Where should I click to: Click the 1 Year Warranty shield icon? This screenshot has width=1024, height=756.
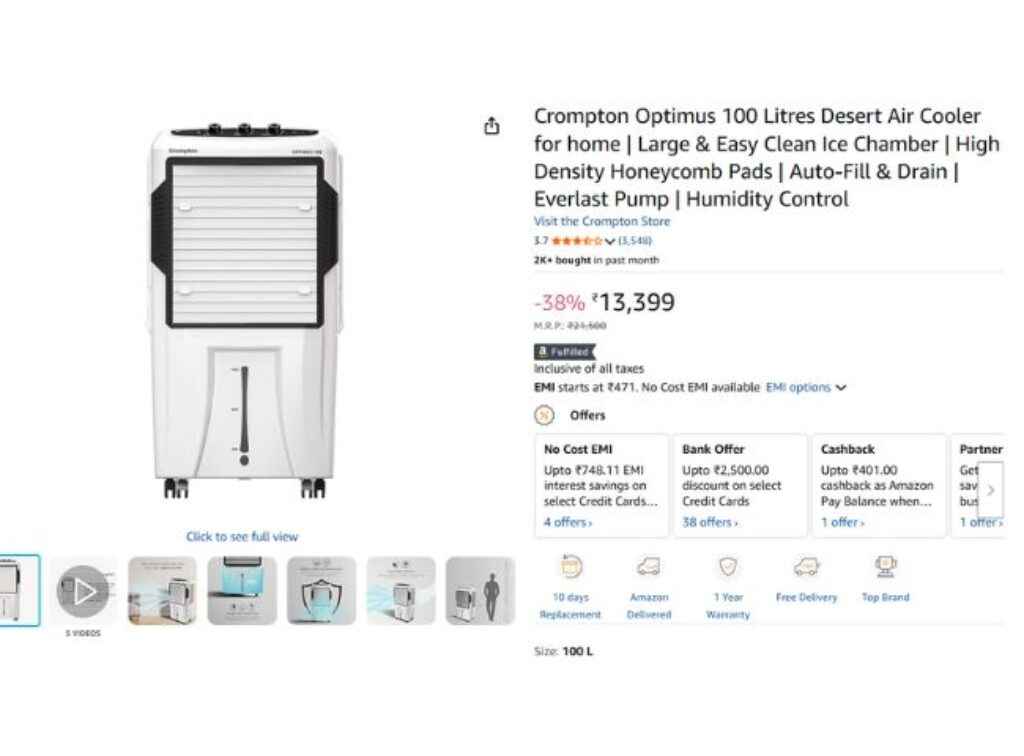pyautogui.click(x=728, y=567)
